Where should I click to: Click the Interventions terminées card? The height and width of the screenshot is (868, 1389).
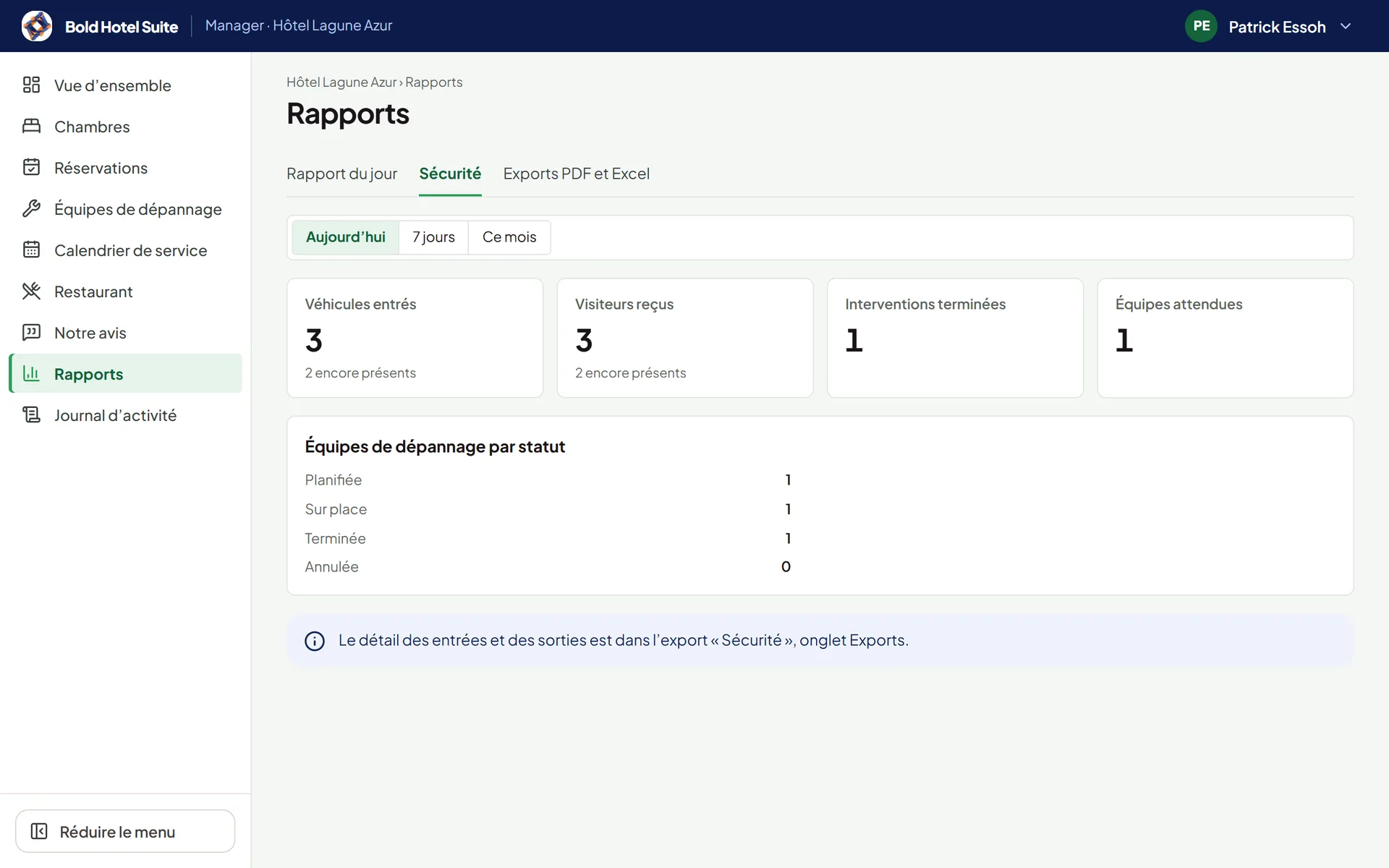click(x=955, y=338)
